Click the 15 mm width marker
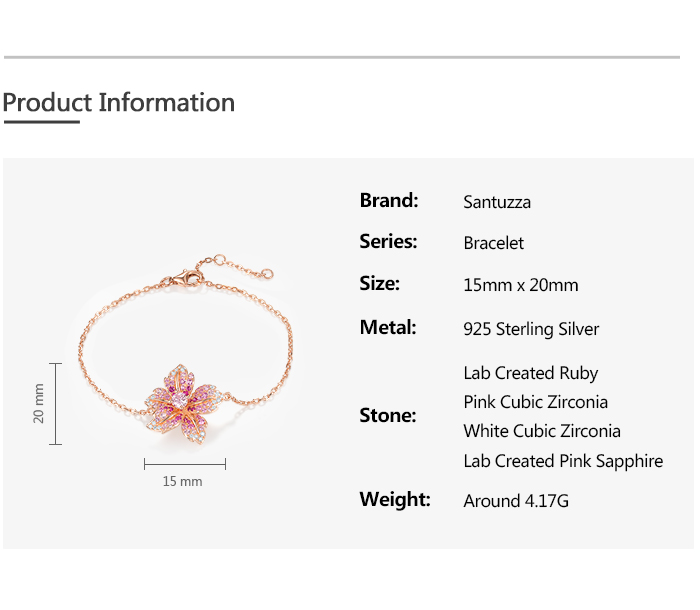700x610 pixels. click(183, 481)
